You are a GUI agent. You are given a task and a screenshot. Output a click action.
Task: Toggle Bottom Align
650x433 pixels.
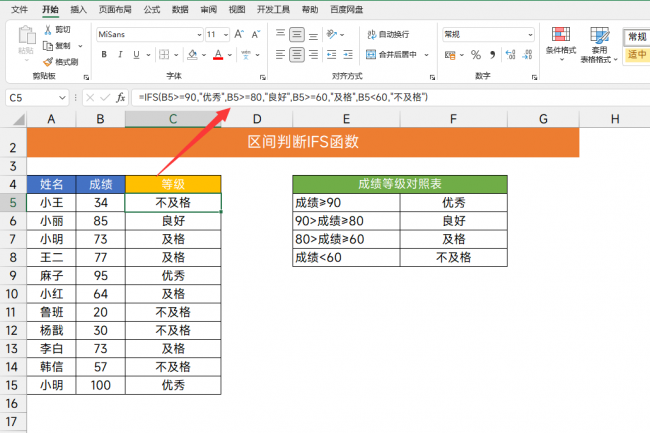[x=313, y=36]
